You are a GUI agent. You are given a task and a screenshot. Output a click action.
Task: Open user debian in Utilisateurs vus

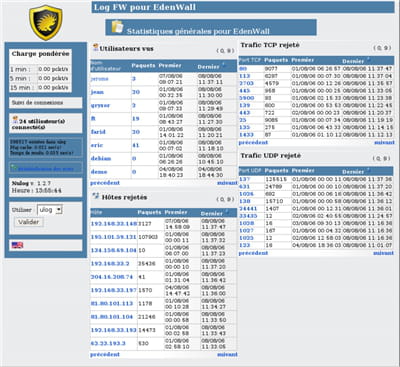[x=101, y=159]
